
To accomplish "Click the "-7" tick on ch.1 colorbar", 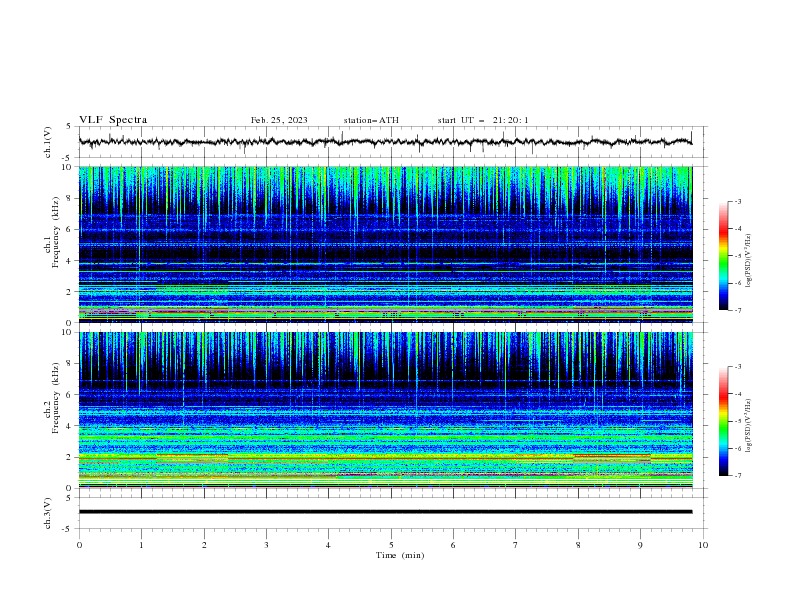I will pos(738,310).
